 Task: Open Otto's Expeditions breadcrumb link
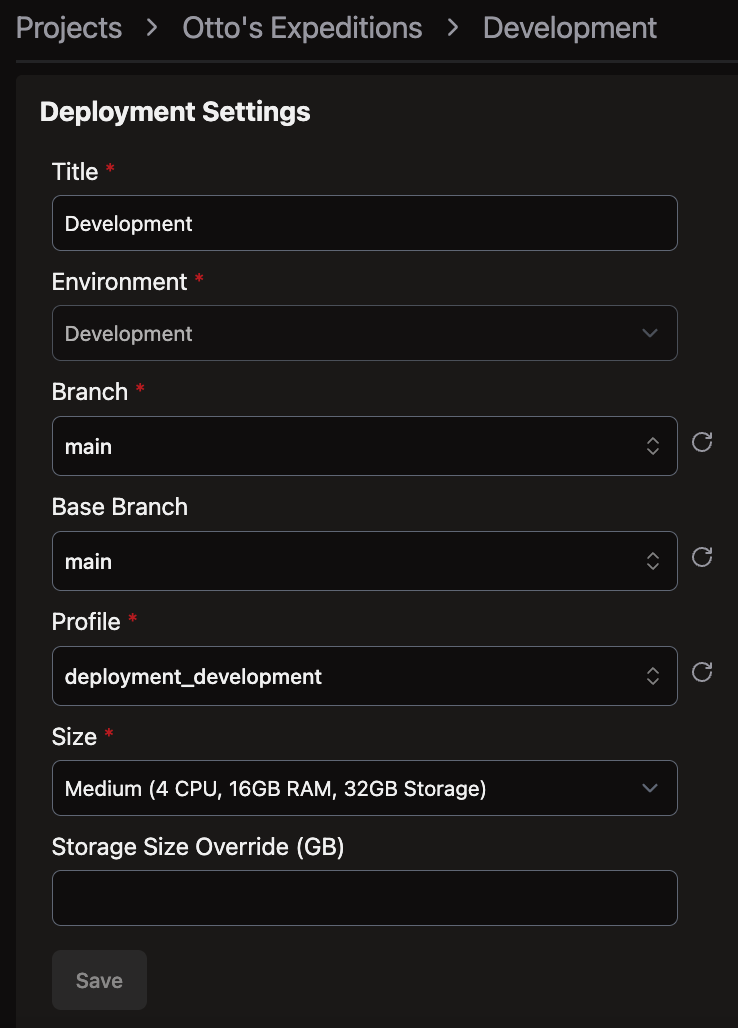302,28
